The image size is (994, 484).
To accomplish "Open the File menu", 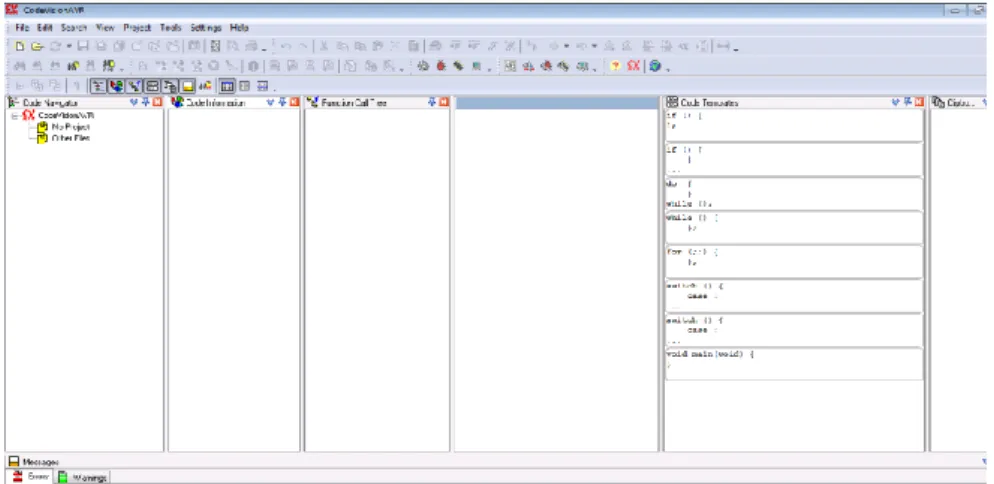I will pyautogui.click(x=22, y=28).
